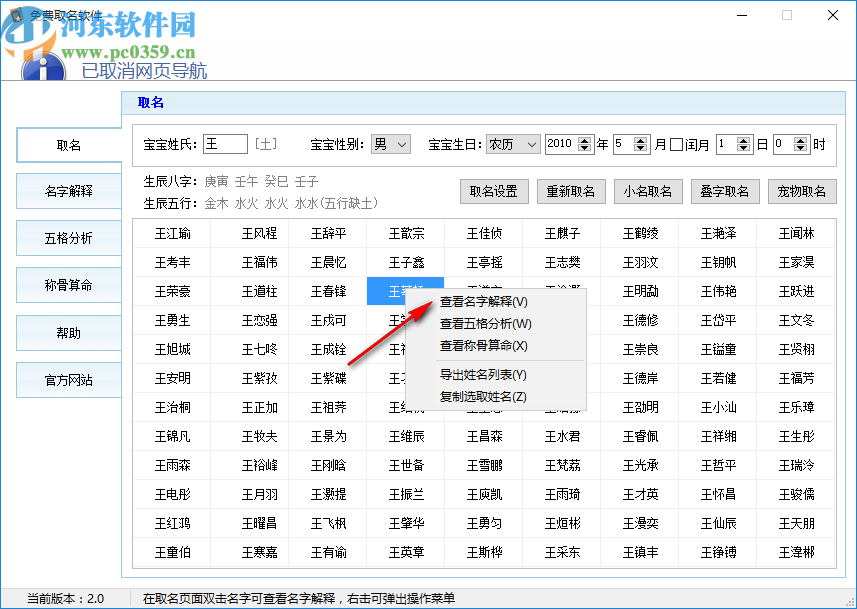Open the 农历 calendar type dropdown
The height and width of the screenshot is (609, 857).
click(512, 143)
